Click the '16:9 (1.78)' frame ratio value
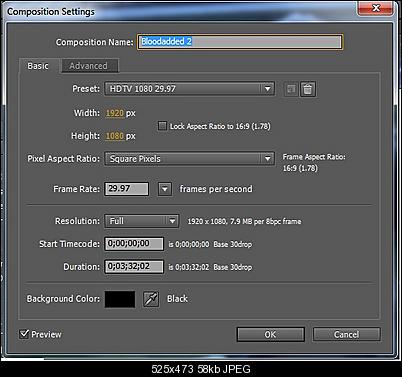The image size is (402, 377). (300, 168)
